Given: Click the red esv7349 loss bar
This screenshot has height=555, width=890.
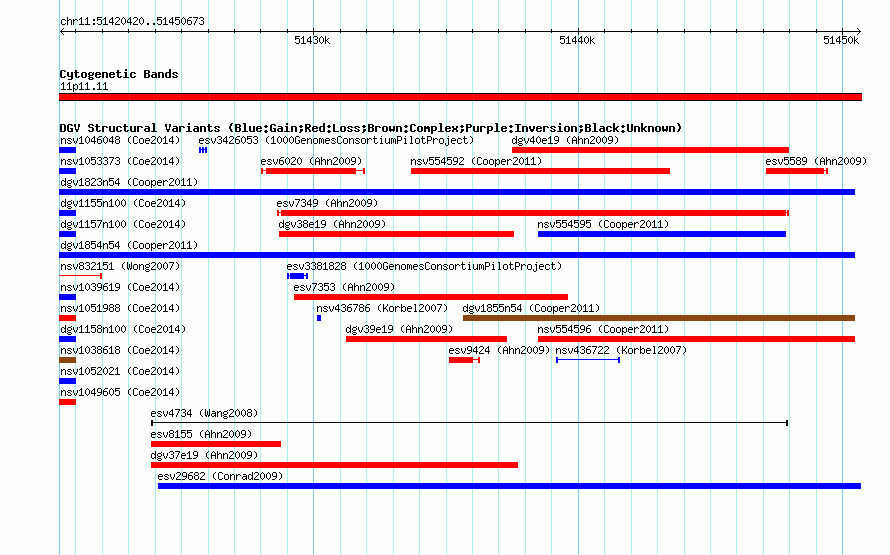Looking at the screenshot, I should point(533,213).
